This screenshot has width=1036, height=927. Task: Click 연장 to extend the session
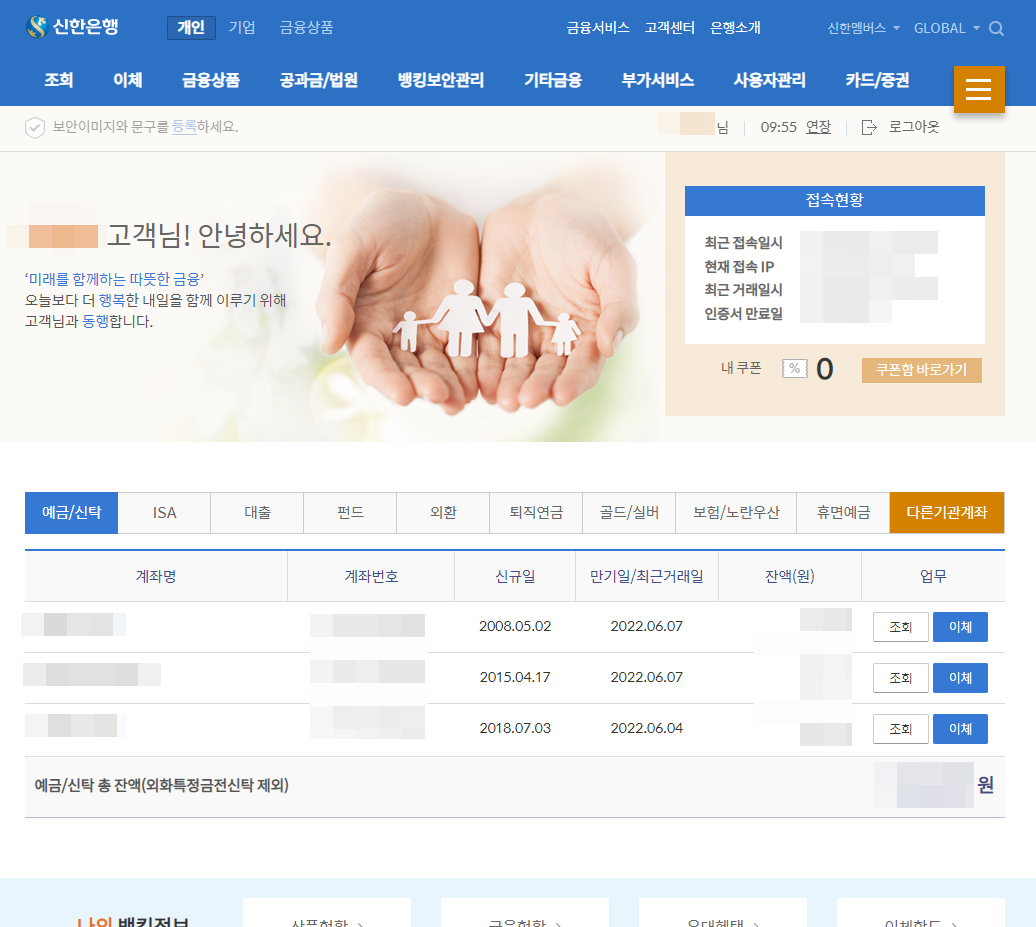coord(818,127)
